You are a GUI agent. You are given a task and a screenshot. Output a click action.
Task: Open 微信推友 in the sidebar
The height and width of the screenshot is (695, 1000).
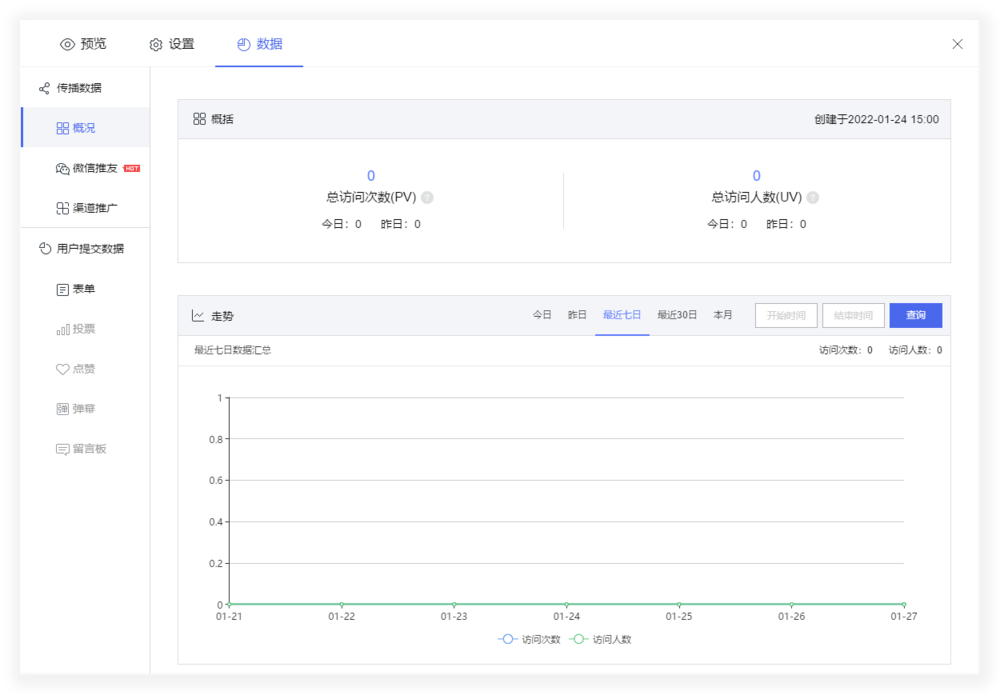coord(94,168)
